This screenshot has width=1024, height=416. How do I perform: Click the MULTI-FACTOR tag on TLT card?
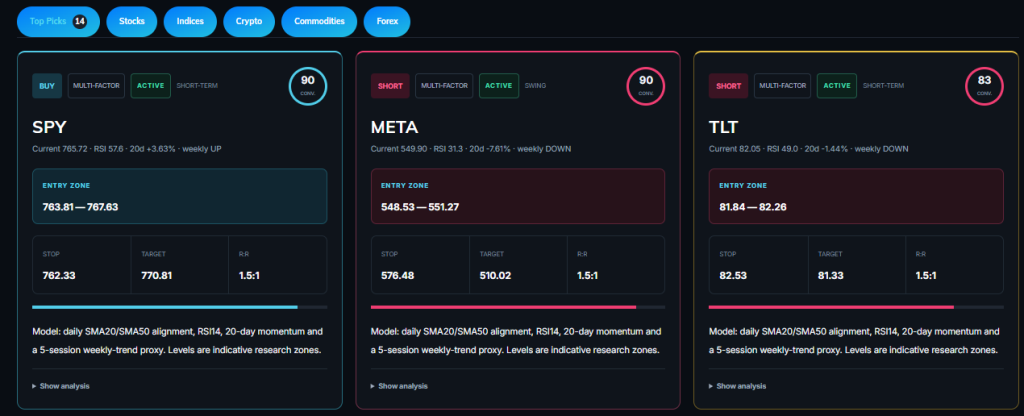(782, 86)
